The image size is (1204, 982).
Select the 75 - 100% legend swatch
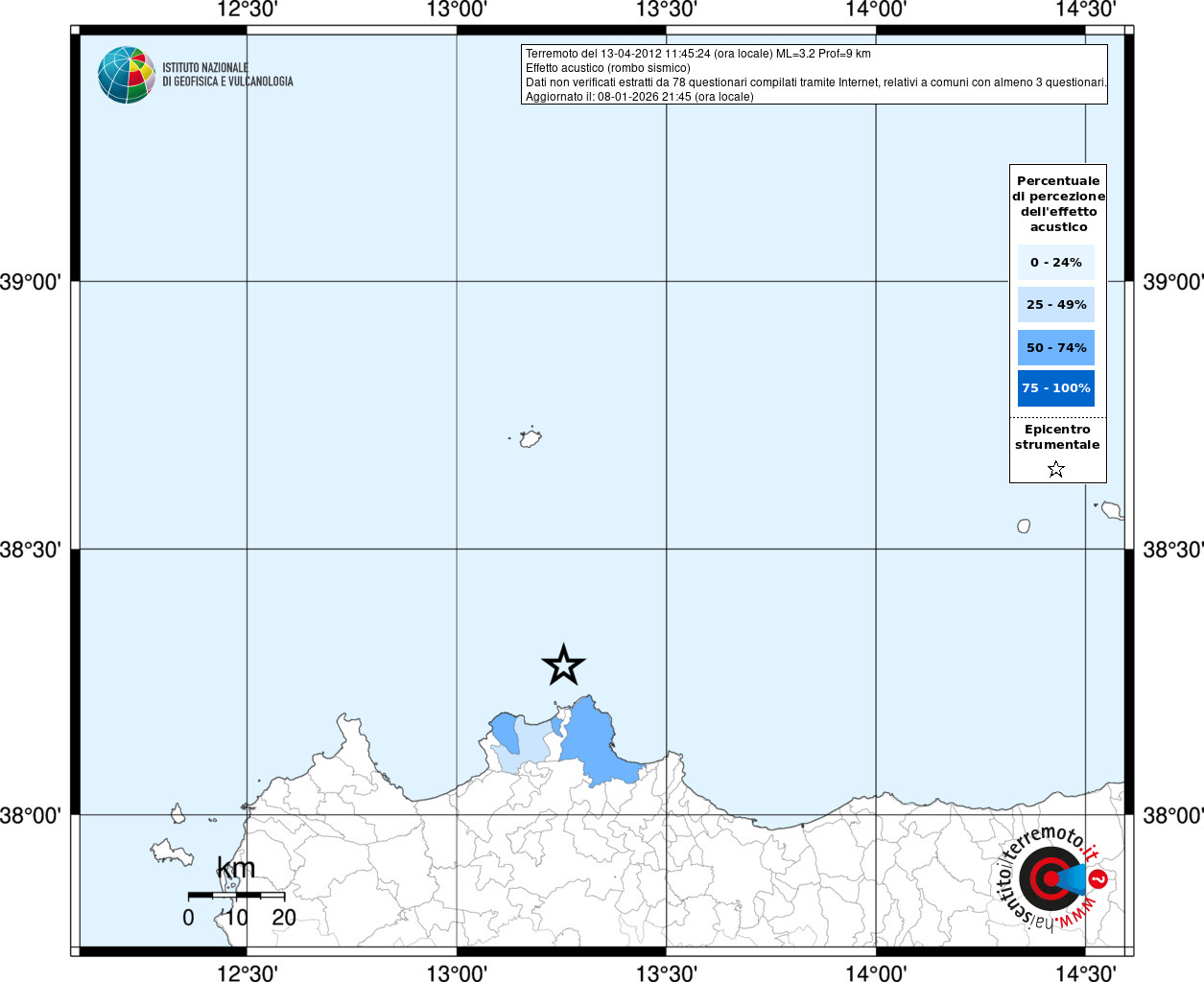[x=1056, y=388]
